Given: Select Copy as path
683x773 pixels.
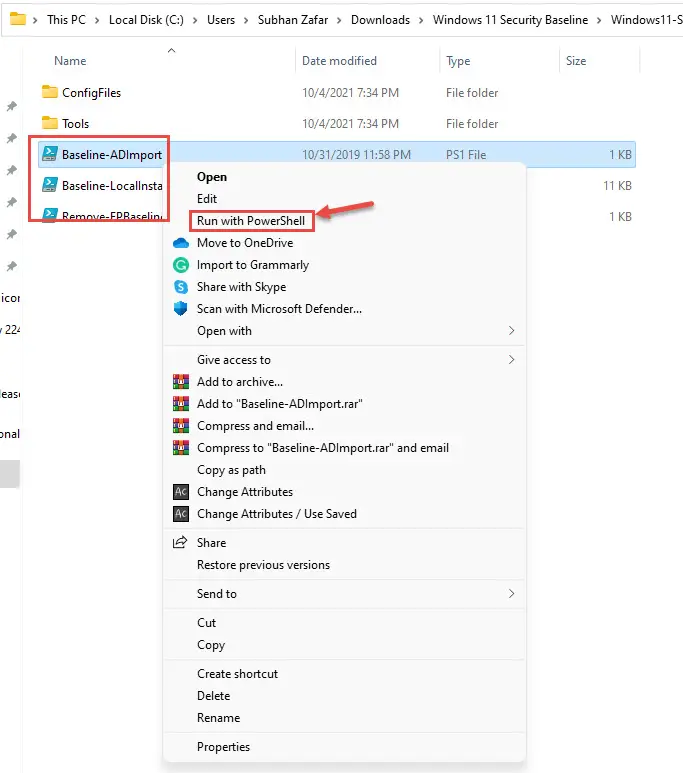Looking at the screenshot, I should [231, 470].
